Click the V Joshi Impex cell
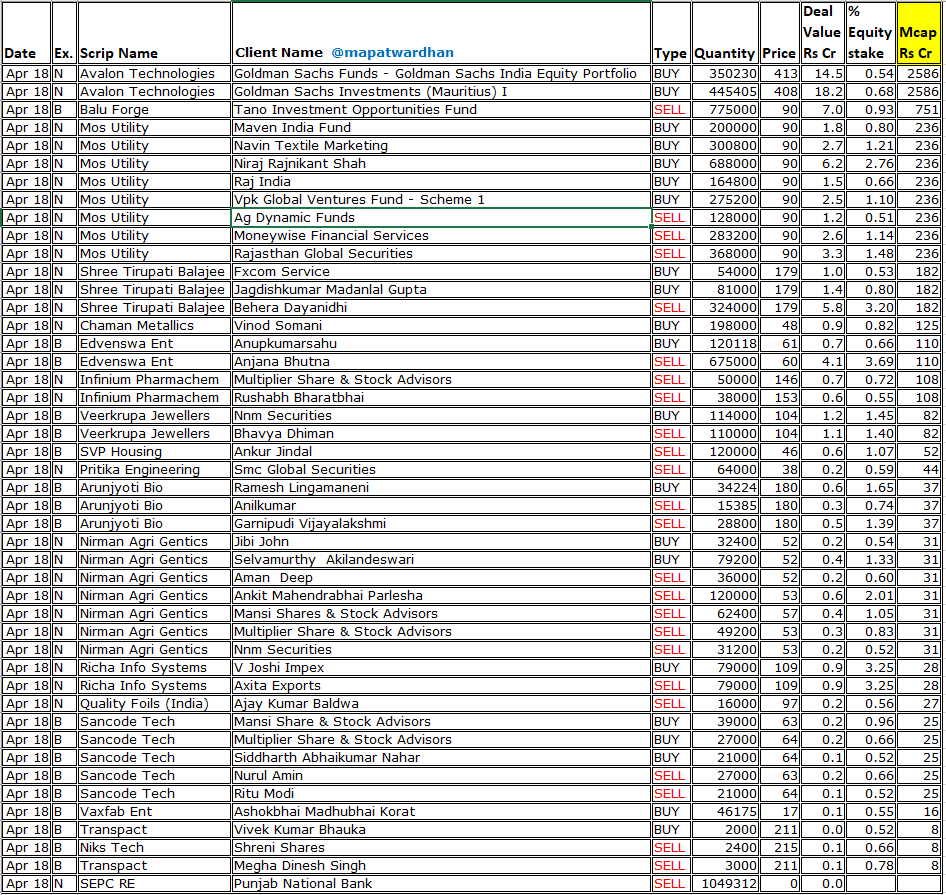This screenshot has width=946, height=895. click(x=441, y=667)
